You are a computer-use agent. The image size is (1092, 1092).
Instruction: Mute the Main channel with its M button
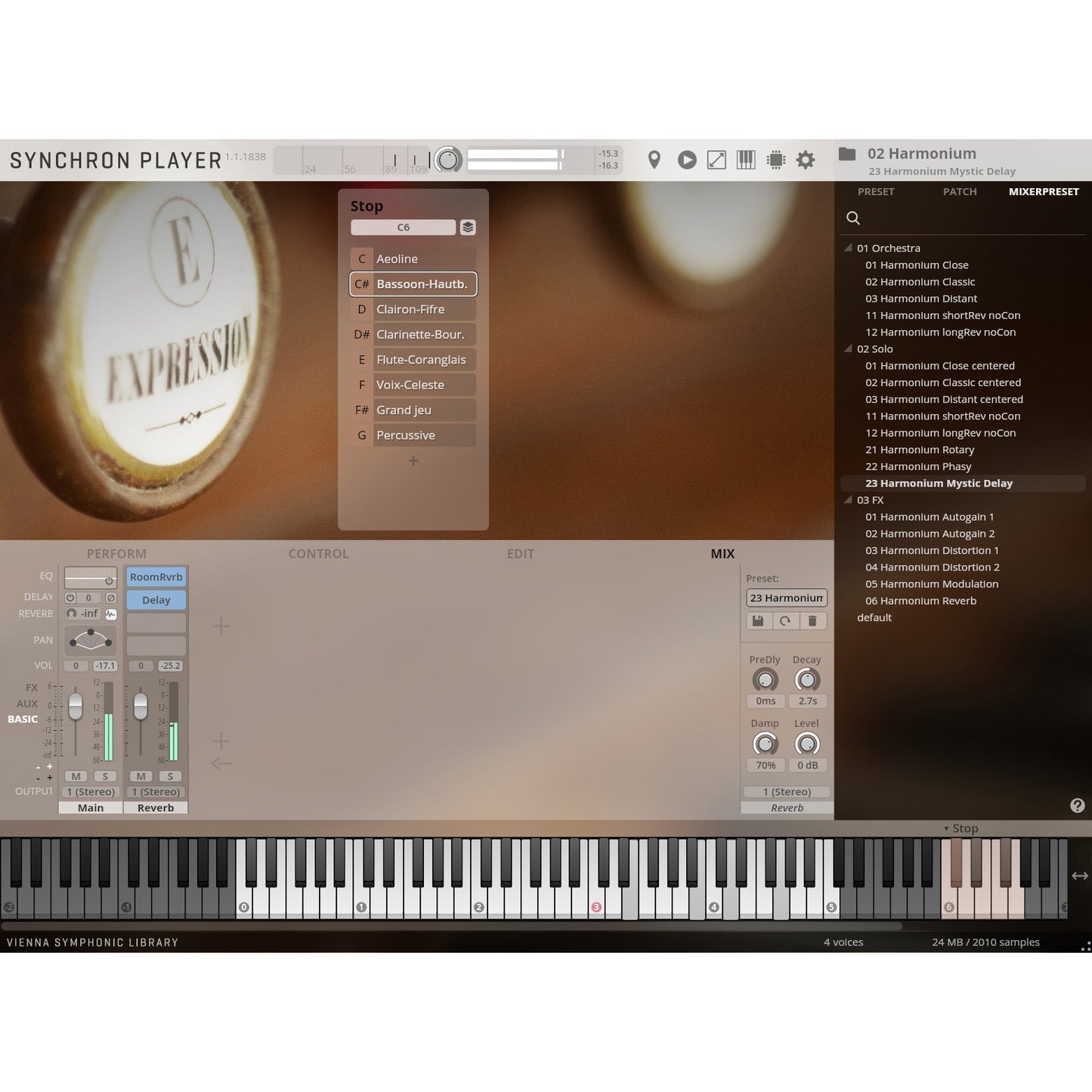tap(76, 776)
